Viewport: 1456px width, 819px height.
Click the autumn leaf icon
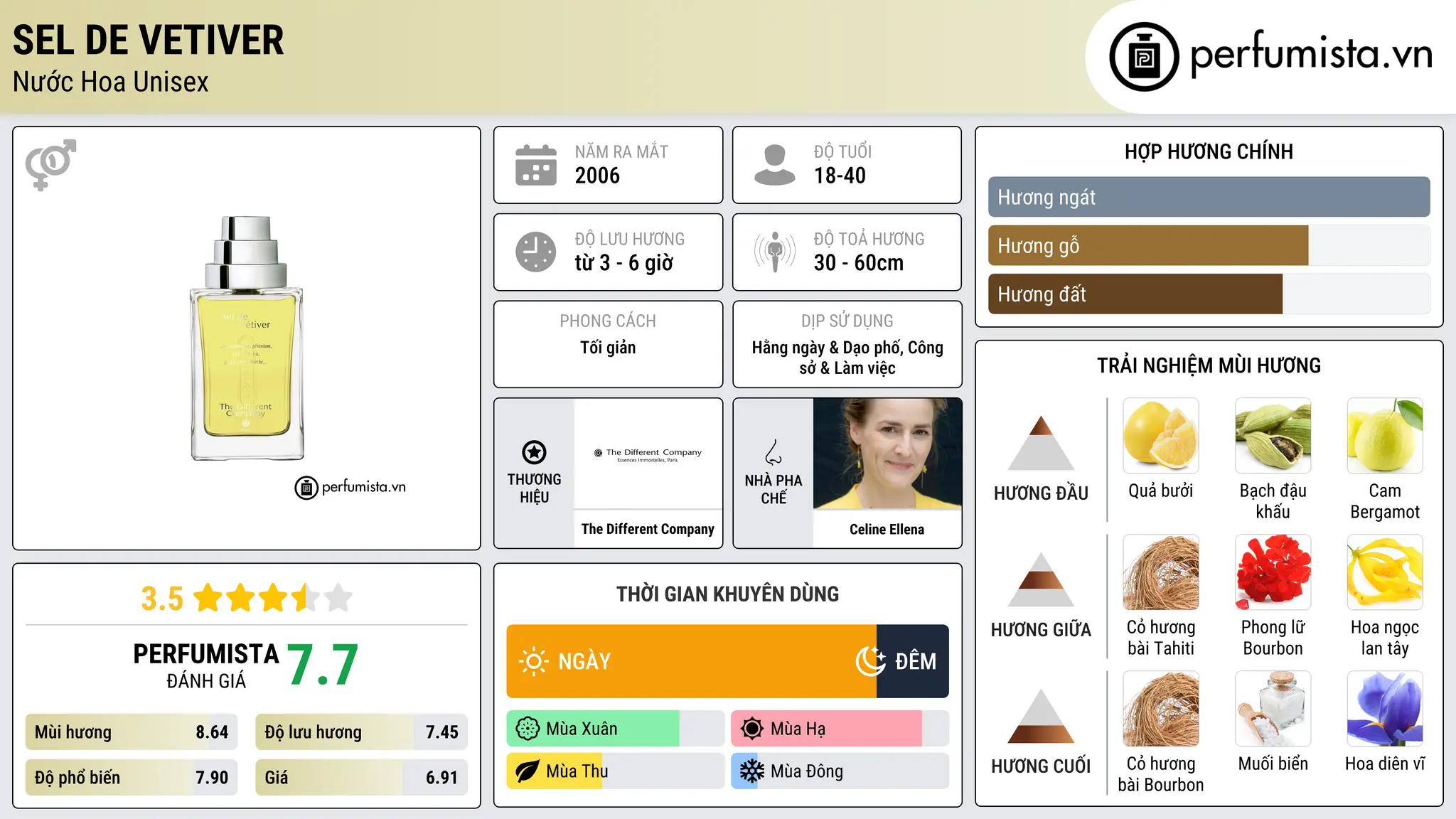528,771
